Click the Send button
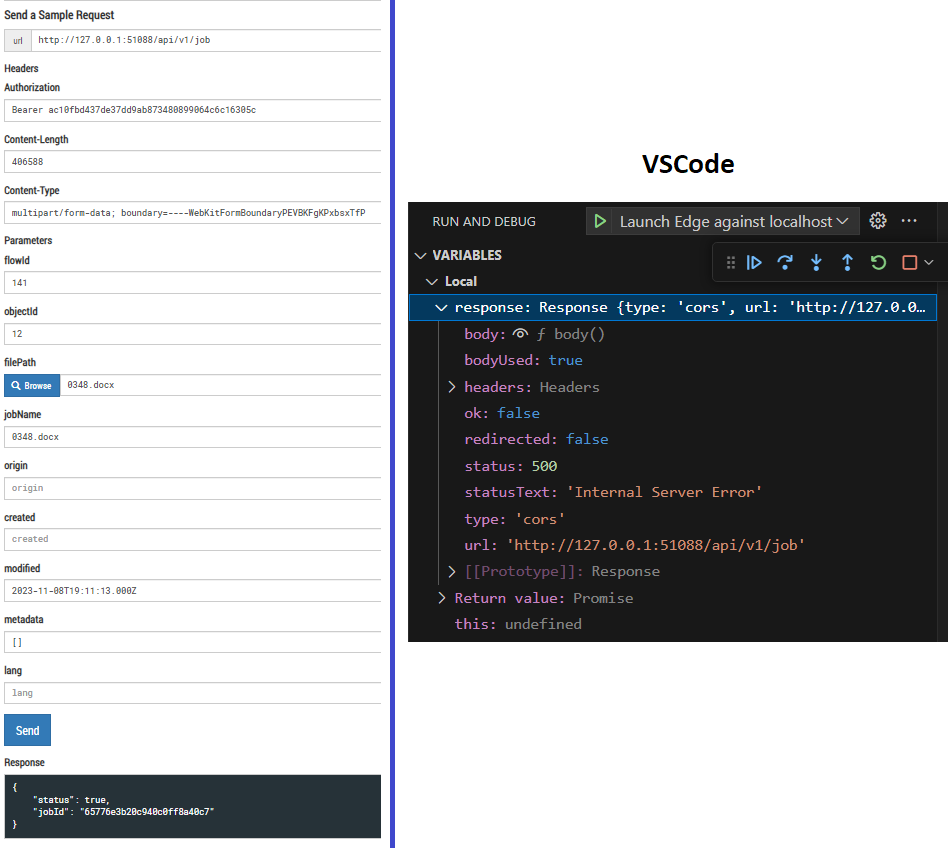Screen dimensions: 952x848 click(27, 730)
